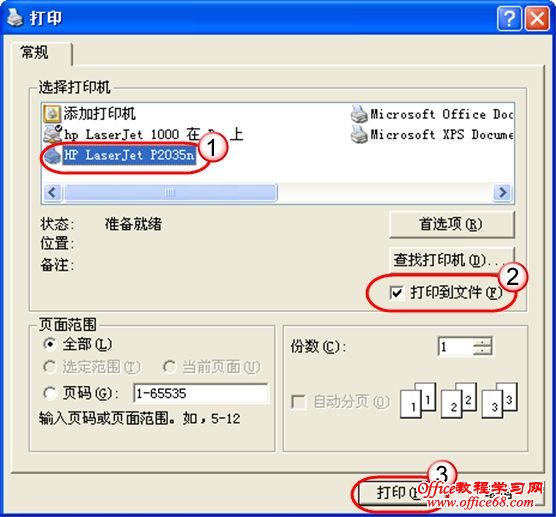Increase copies with the spinner up arrow
Viewport: 556px width, 517px height.
point(483,341)
